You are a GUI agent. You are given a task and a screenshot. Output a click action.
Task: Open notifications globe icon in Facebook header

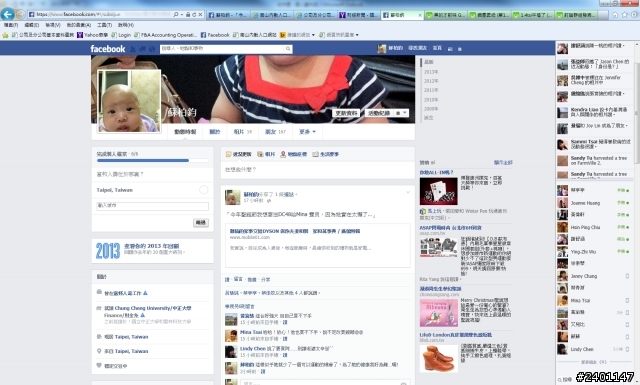pyautogui.click(x=152, y=49)
